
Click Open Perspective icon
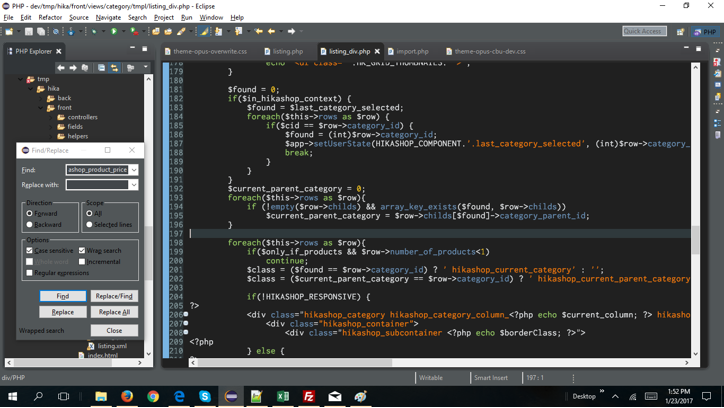(680, 32)
